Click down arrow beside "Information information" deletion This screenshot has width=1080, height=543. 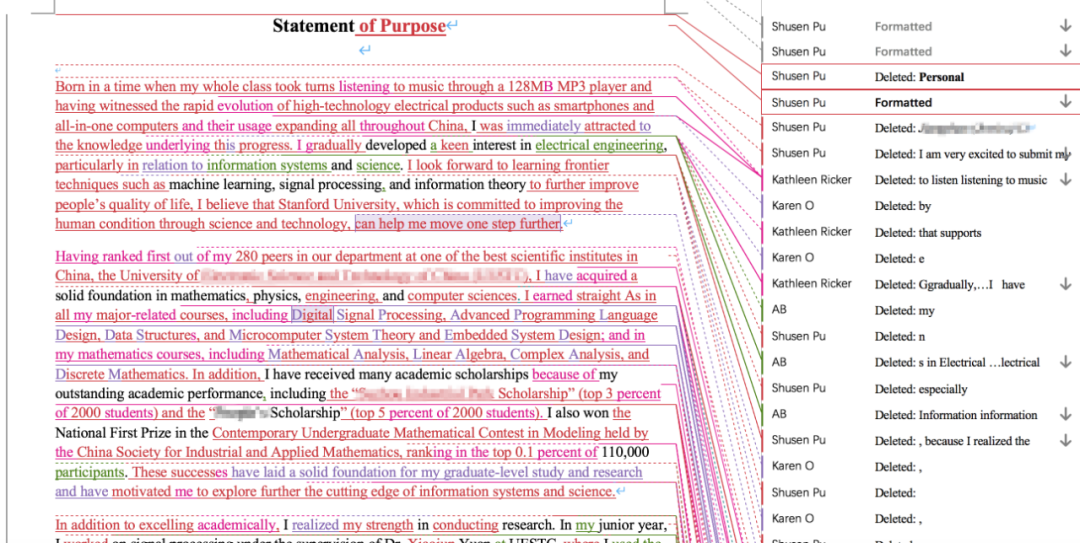click(1065, 414)
